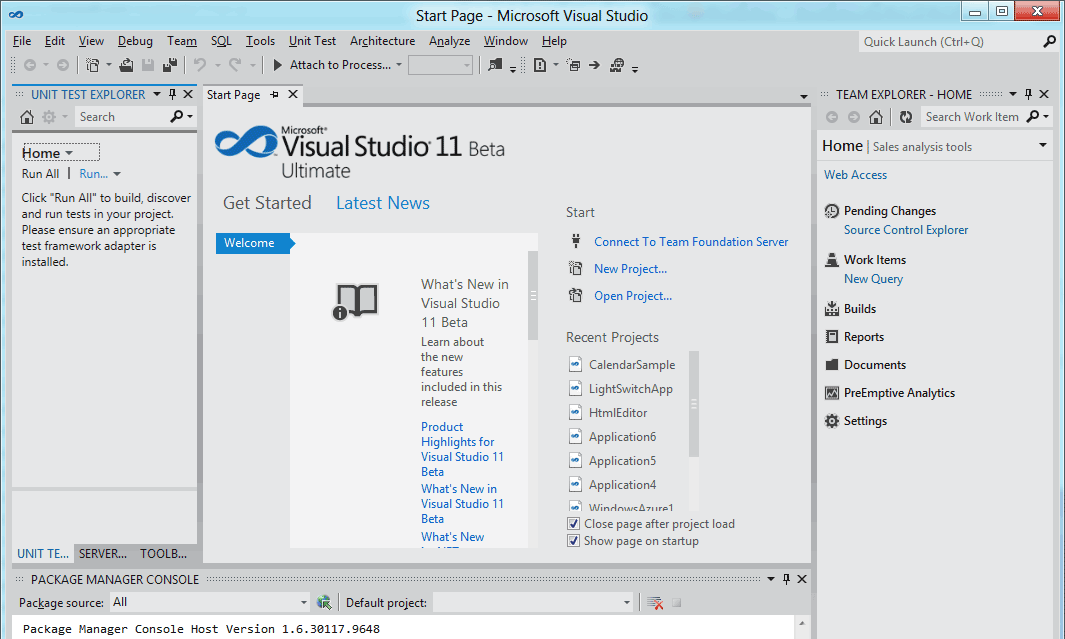
Task: Open Package Manager settings globe icon
Action: (324, 602)
